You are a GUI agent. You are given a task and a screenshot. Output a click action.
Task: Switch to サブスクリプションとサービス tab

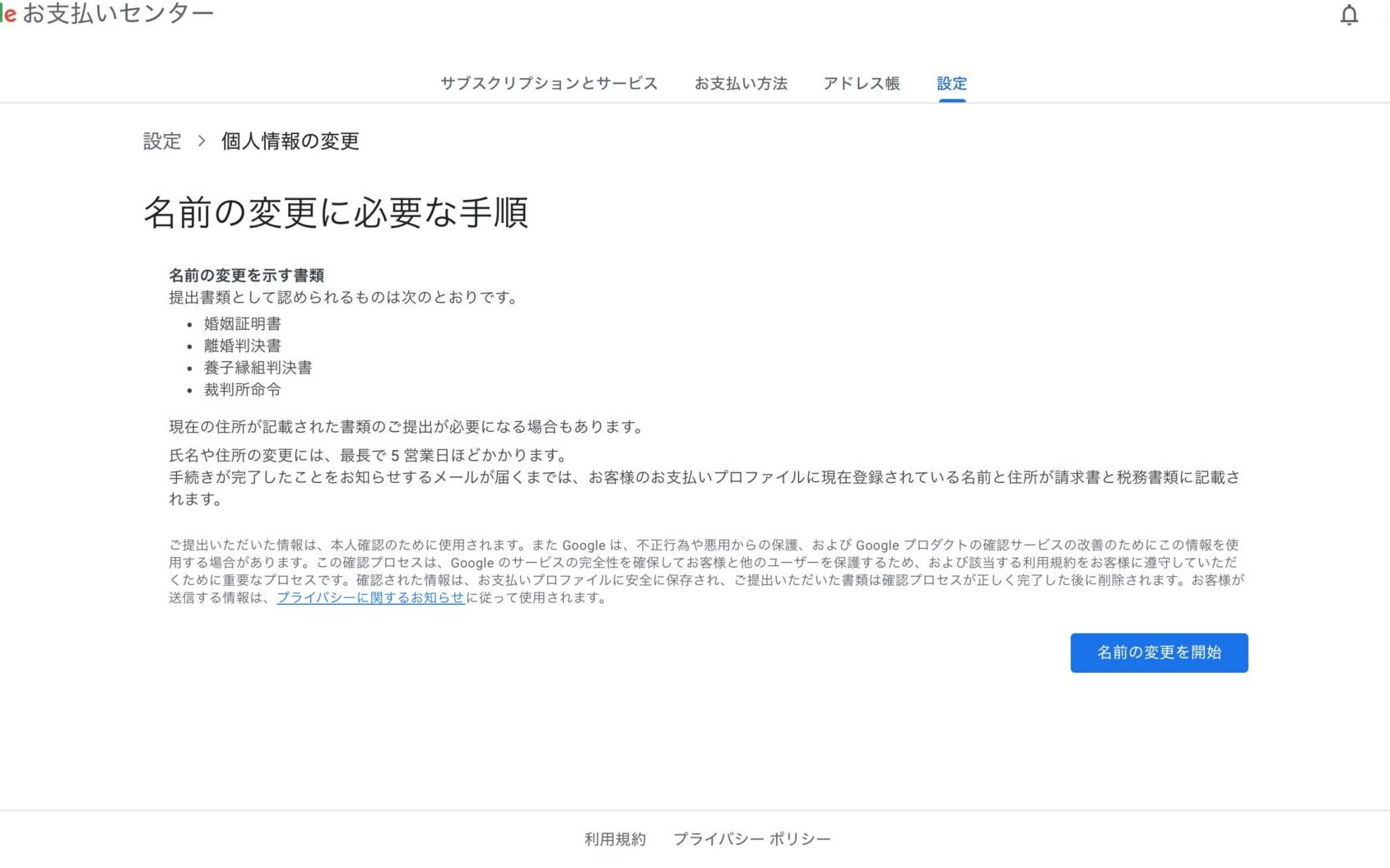click(x=549, y=83)
